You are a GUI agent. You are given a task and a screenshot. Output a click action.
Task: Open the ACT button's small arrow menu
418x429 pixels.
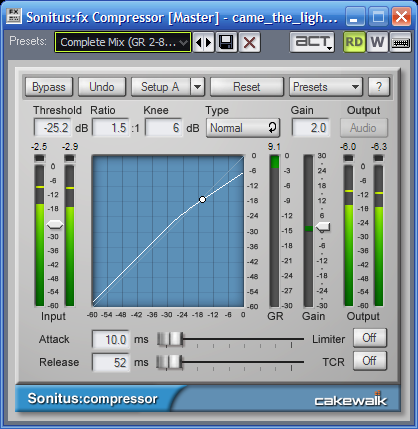tap(330, 48)
